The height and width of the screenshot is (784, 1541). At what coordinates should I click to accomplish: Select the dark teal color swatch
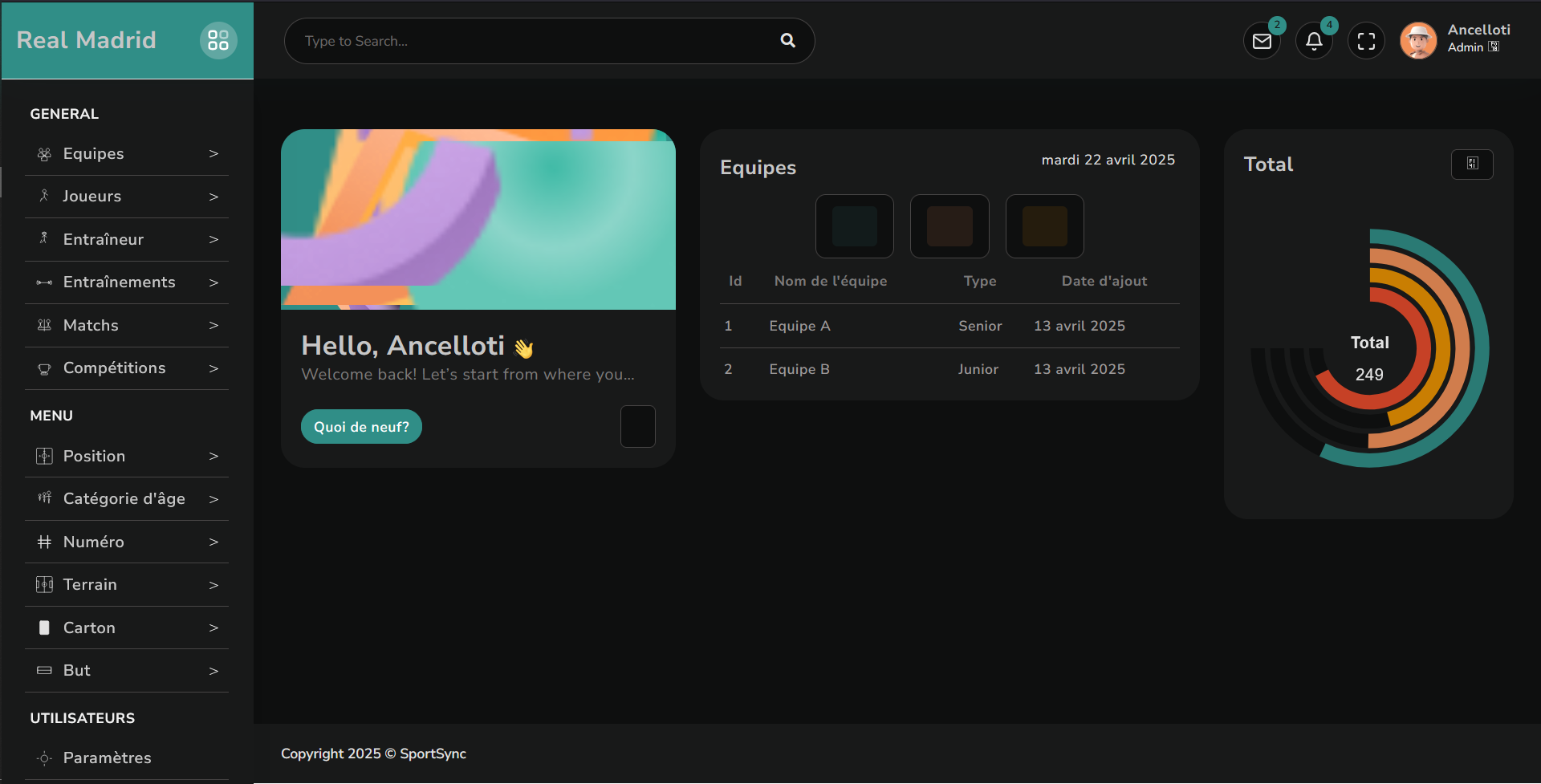pyautogui.click(x=854, y=226)
